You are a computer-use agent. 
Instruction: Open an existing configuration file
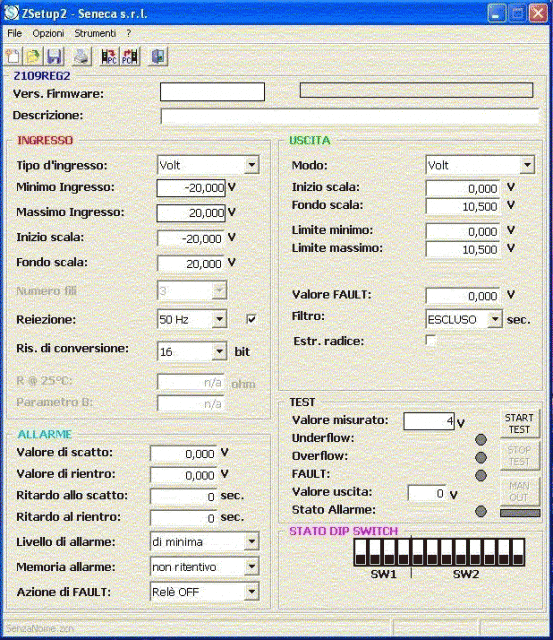tap(33, 57)
